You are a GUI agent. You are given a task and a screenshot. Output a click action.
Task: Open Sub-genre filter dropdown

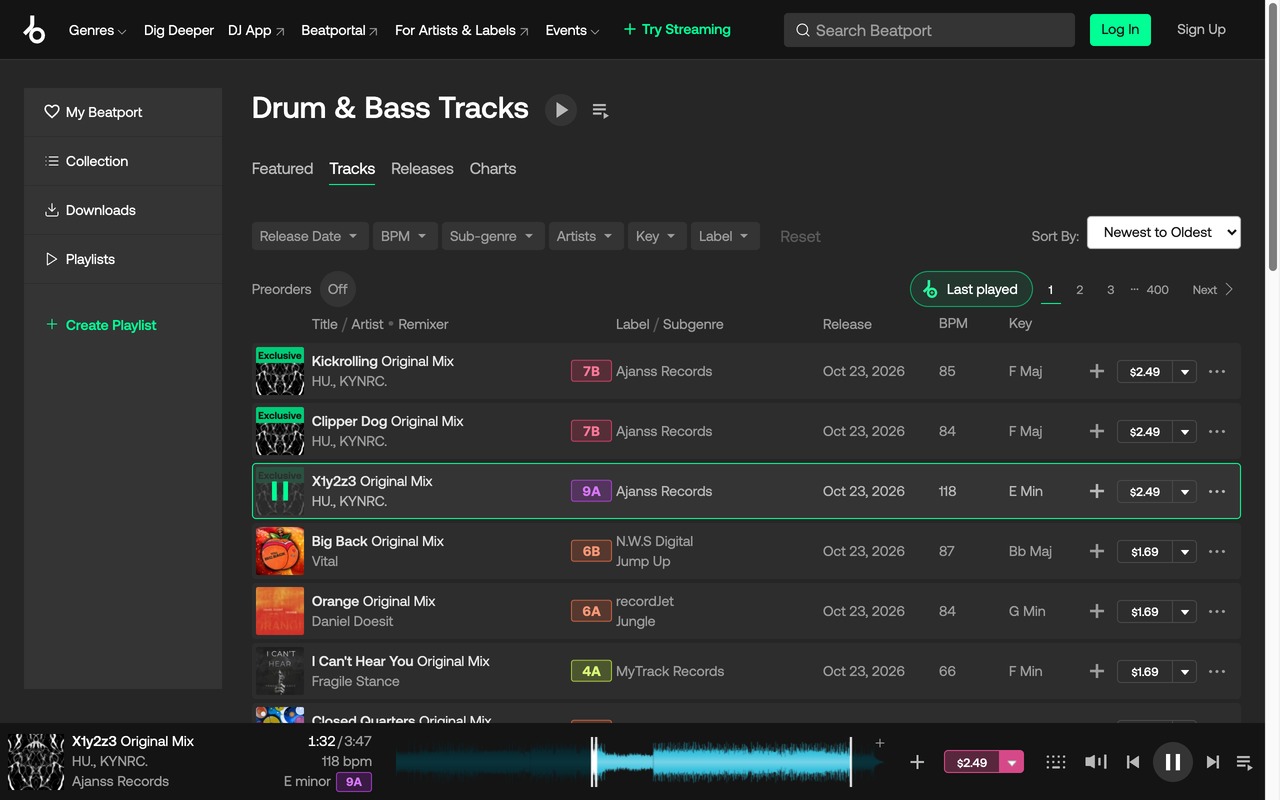(493, 236)
